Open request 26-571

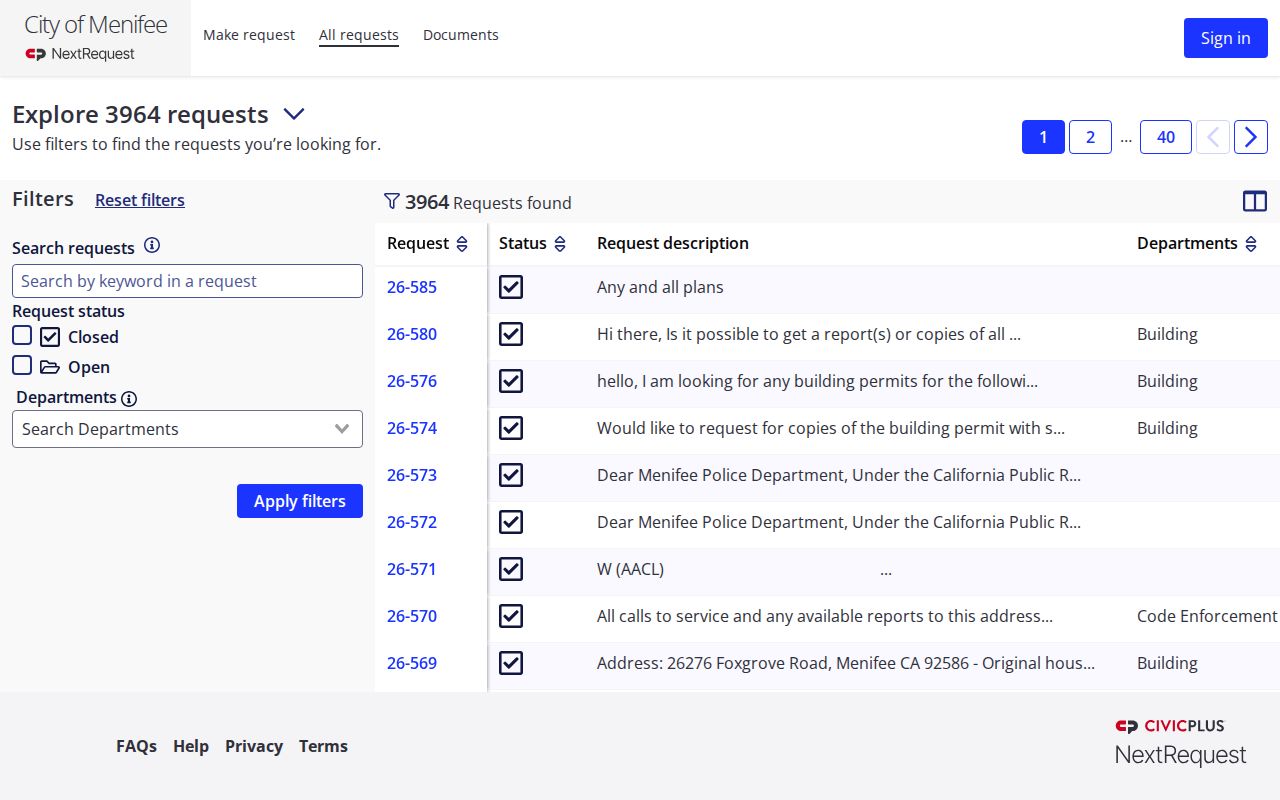point(412,569)
